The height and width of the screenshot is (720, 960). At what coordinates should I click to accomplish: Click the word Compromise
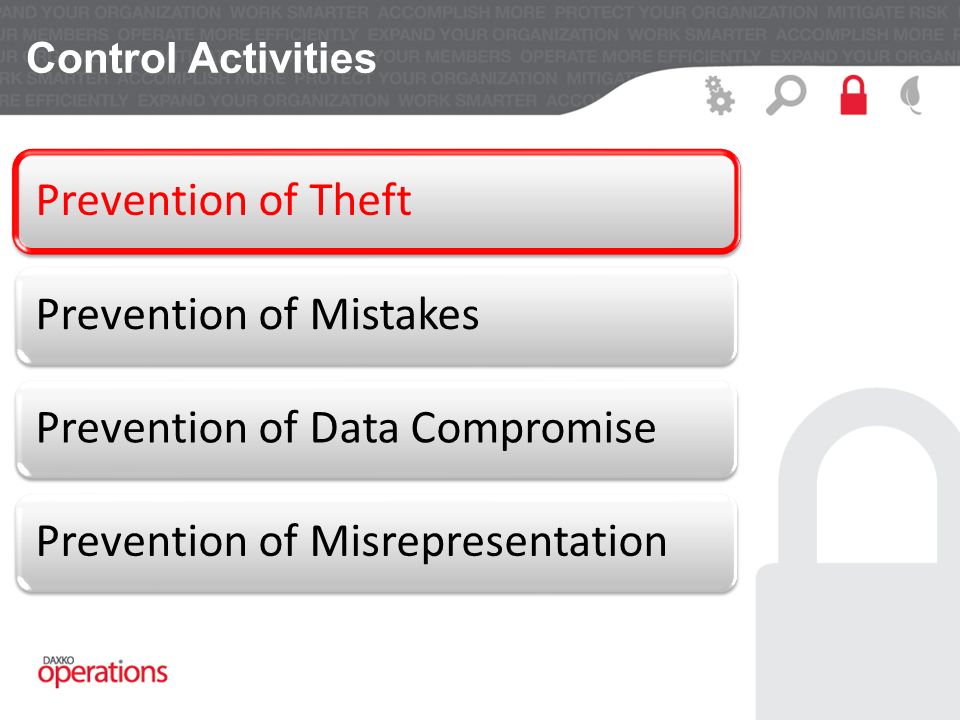pos(533,429)
